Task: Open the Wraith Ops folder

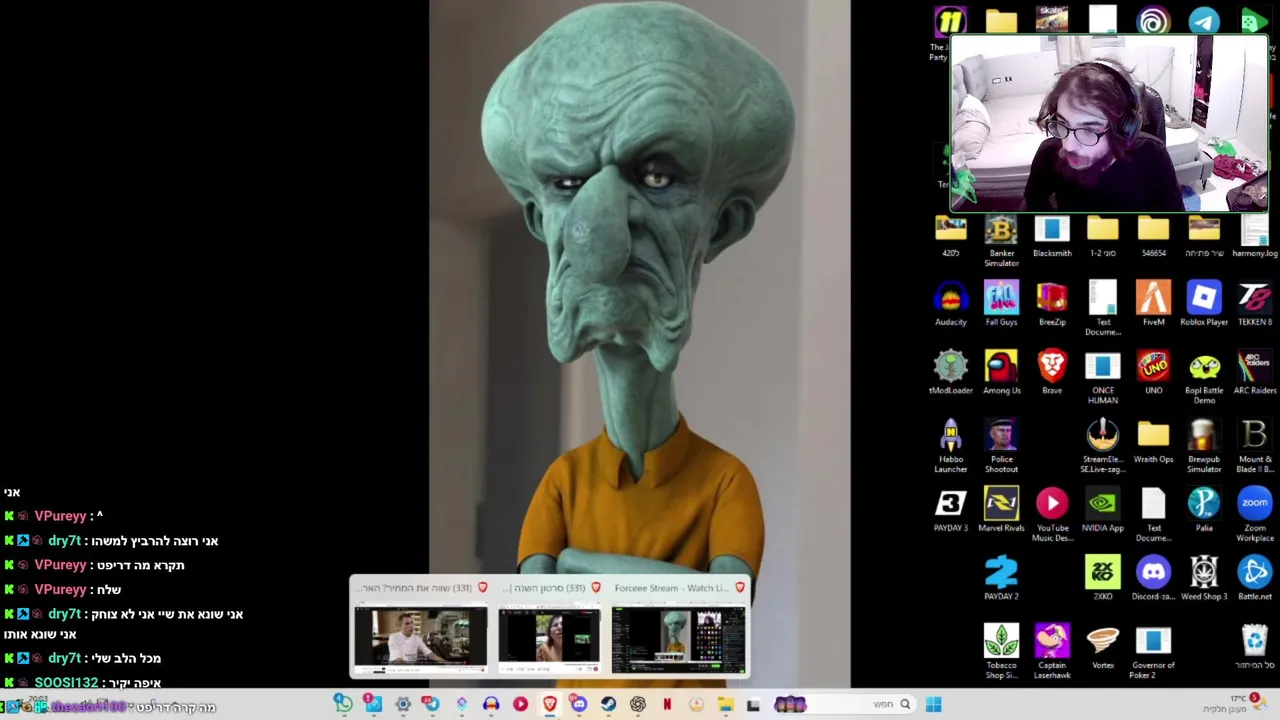Action: pyautogui.click(x=1153, y=442)
